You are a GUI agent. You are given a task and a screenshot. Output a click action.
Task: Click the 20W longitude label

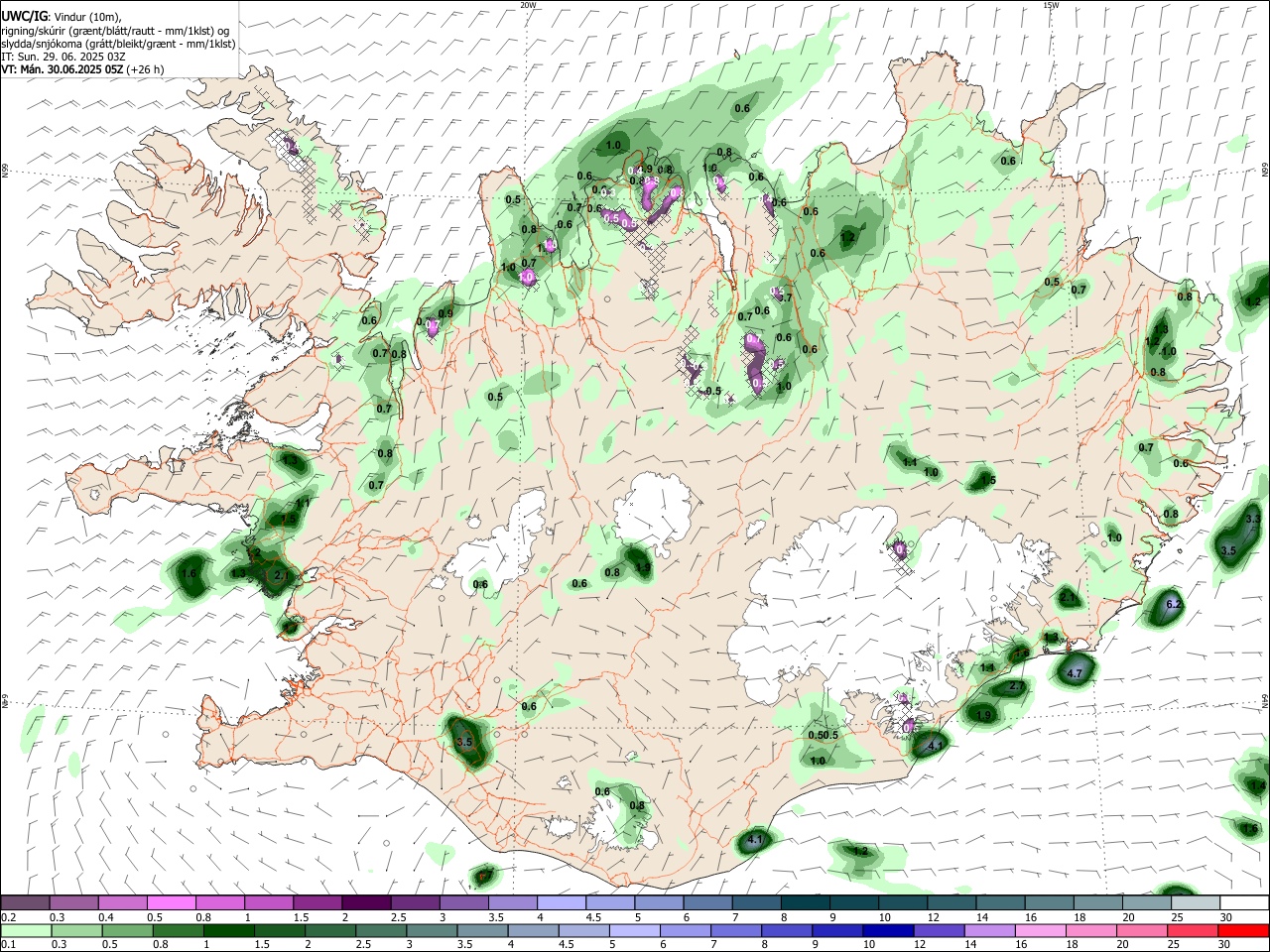pyautogui.click(x=529, y=5)
